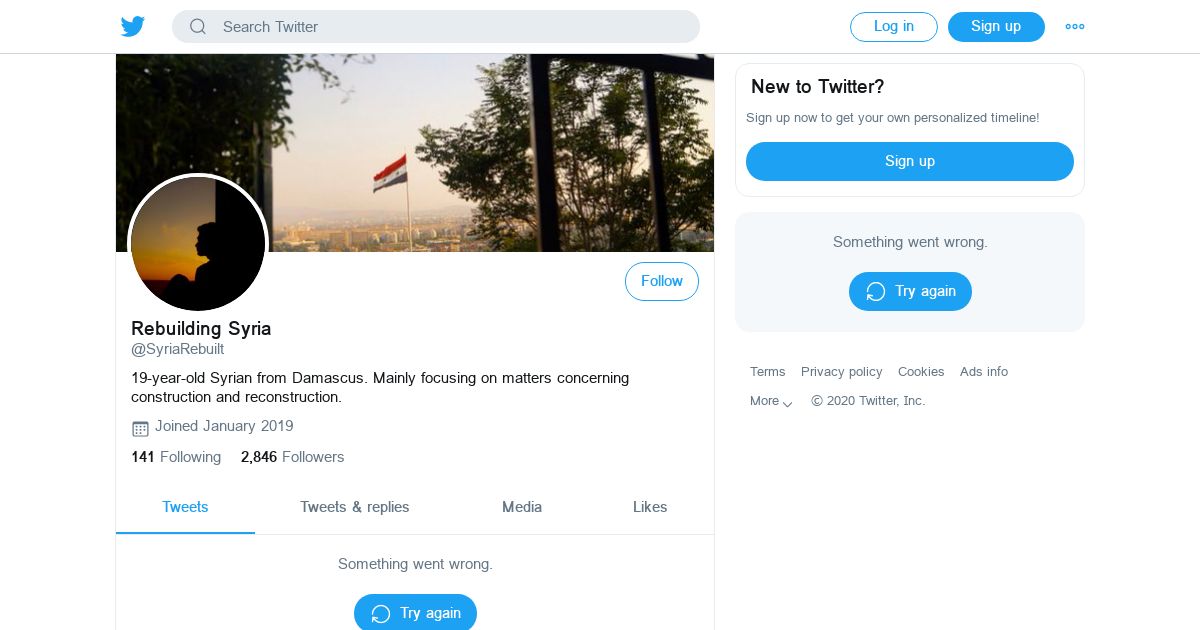This screenshot has height=630, width=1200.
Task: Expand the More footer dropdown
Action: (771, 401)
